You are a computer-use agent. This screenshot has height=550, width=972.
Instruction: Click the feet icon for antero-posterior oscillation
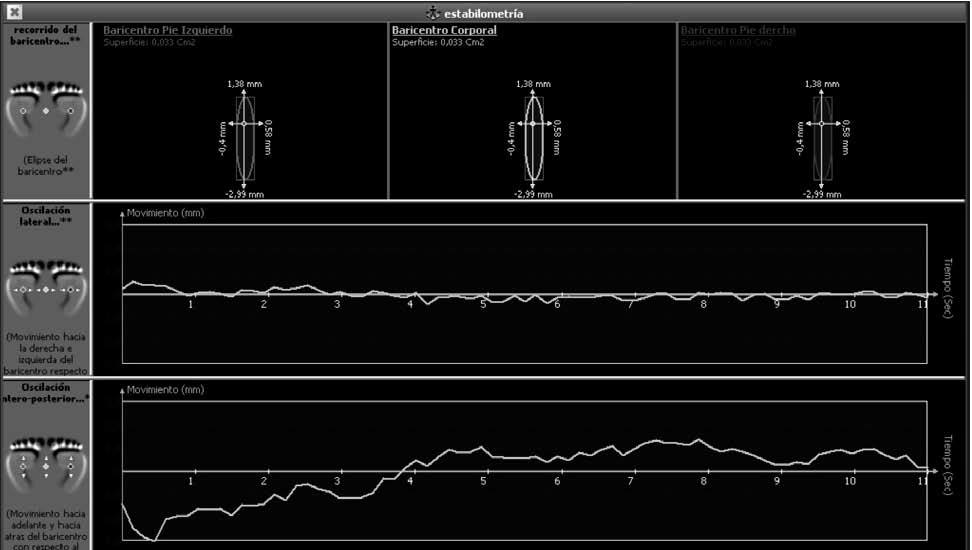[45, 465]
